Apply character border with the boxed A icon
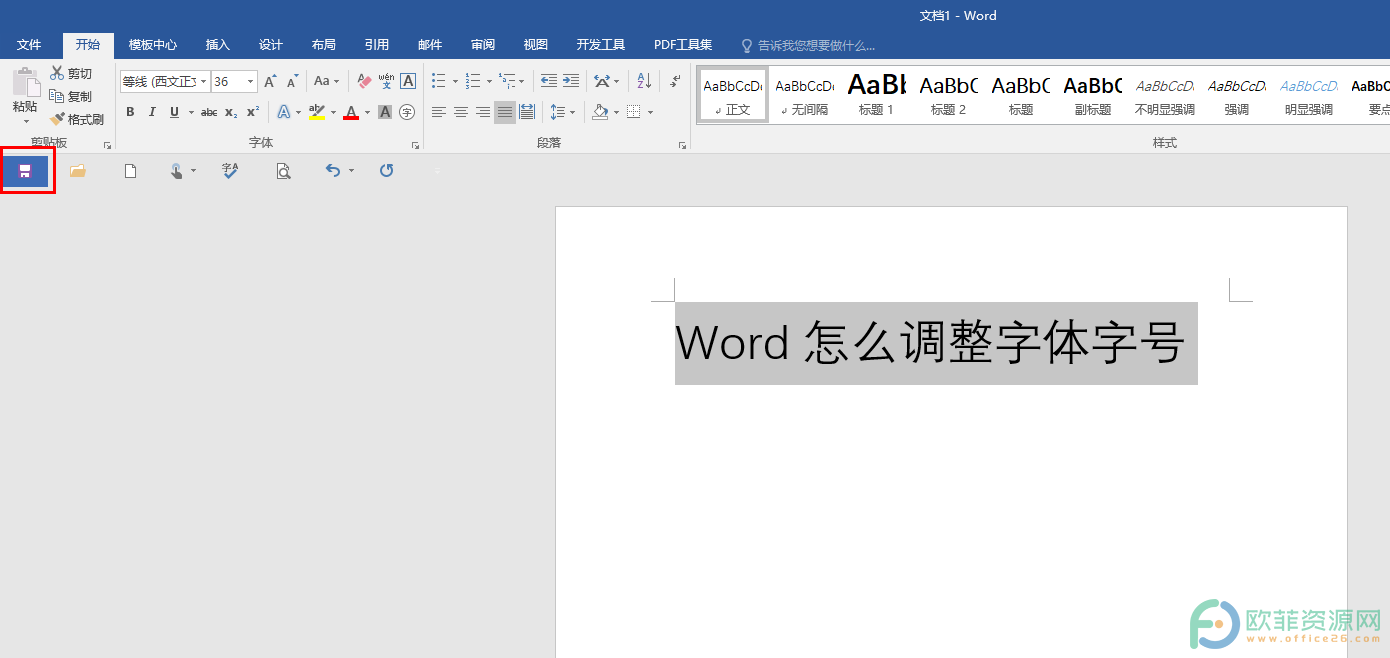 click(x=408, y=81)
